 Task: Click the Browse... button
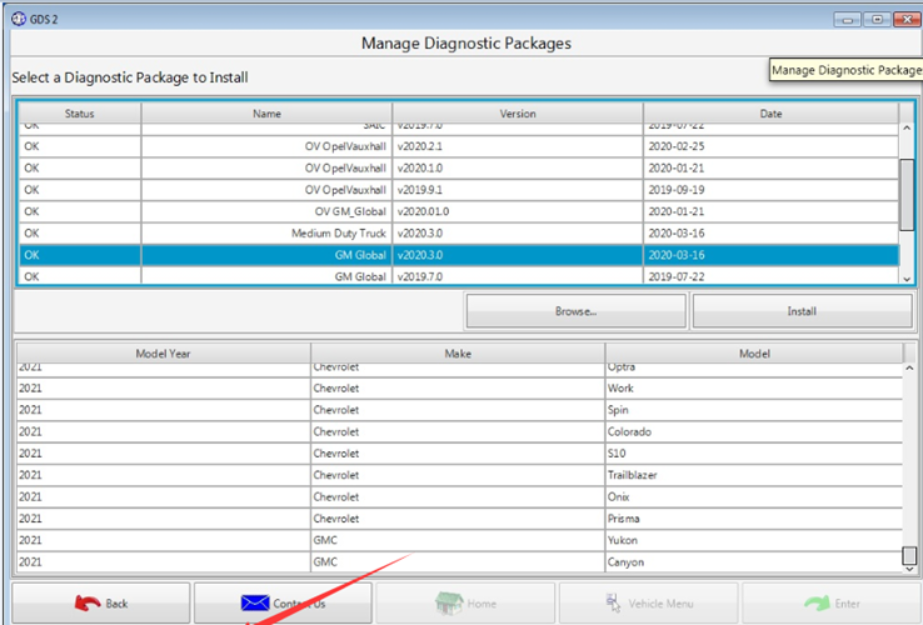point(576,311)
